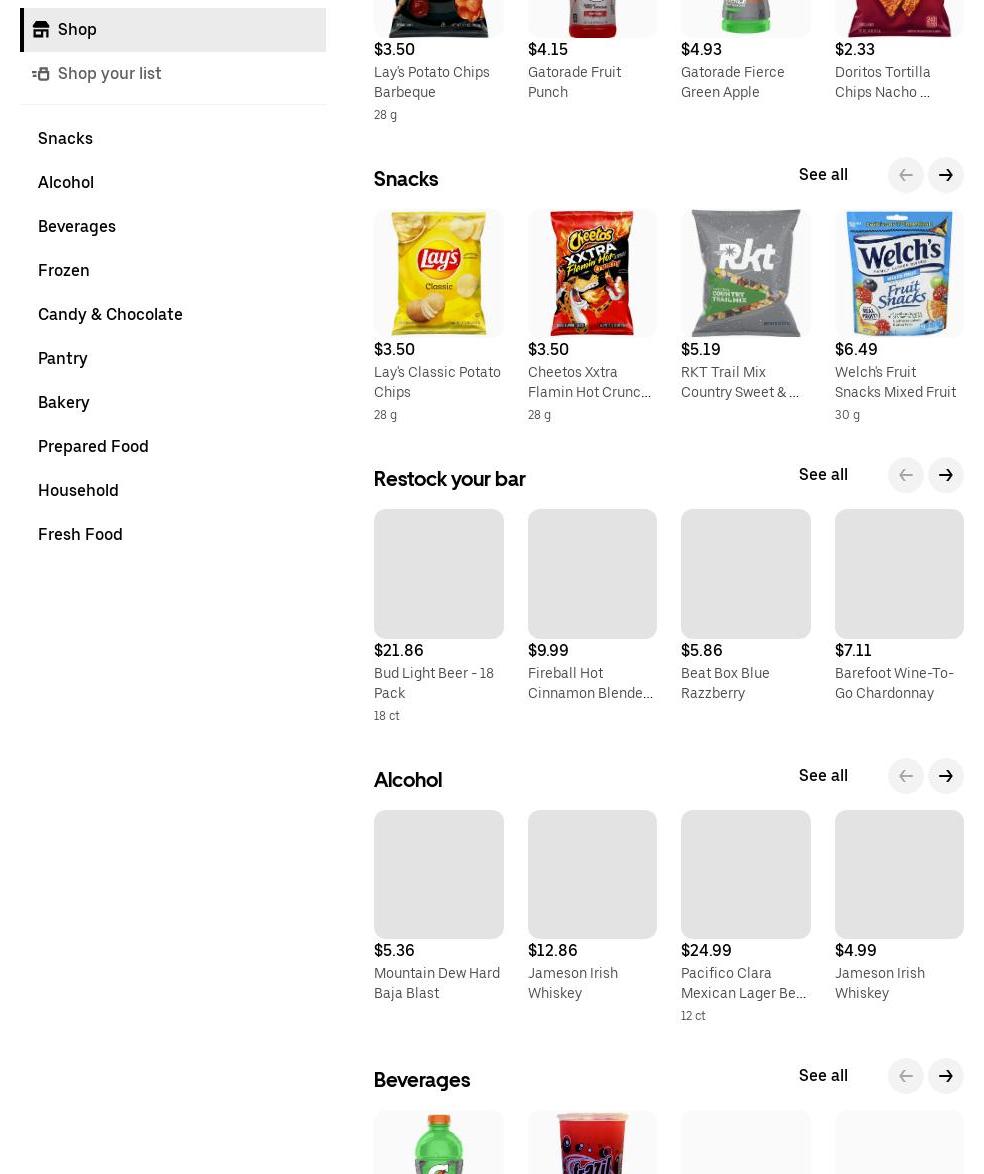Open green Gatorade bottle image in Beverages
The height and width of the screenshot is (1174, 984).
click(439, 1142)
